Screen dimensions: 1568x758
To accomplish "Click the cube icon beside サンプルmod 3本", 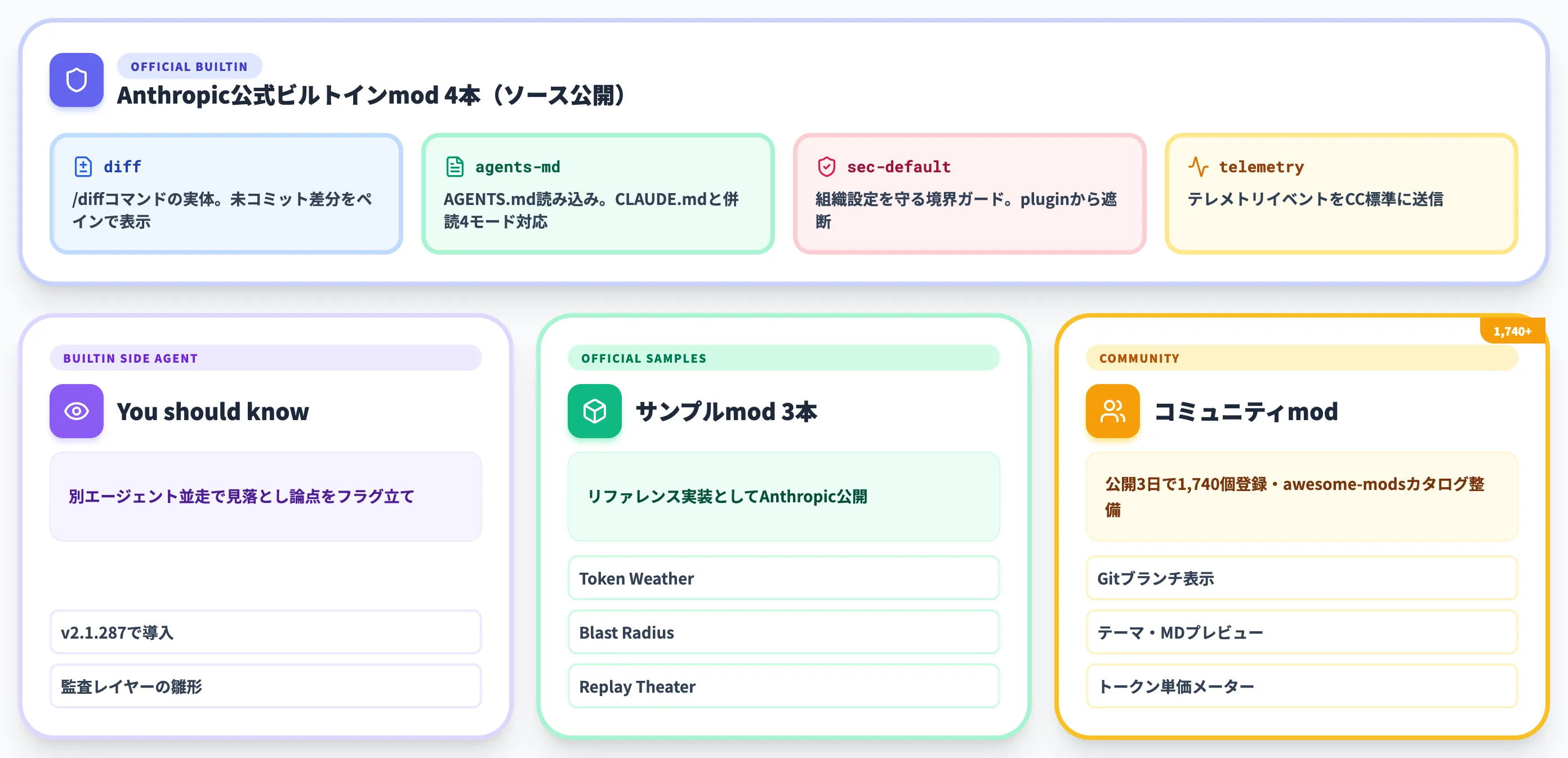I will coord(594,411).
